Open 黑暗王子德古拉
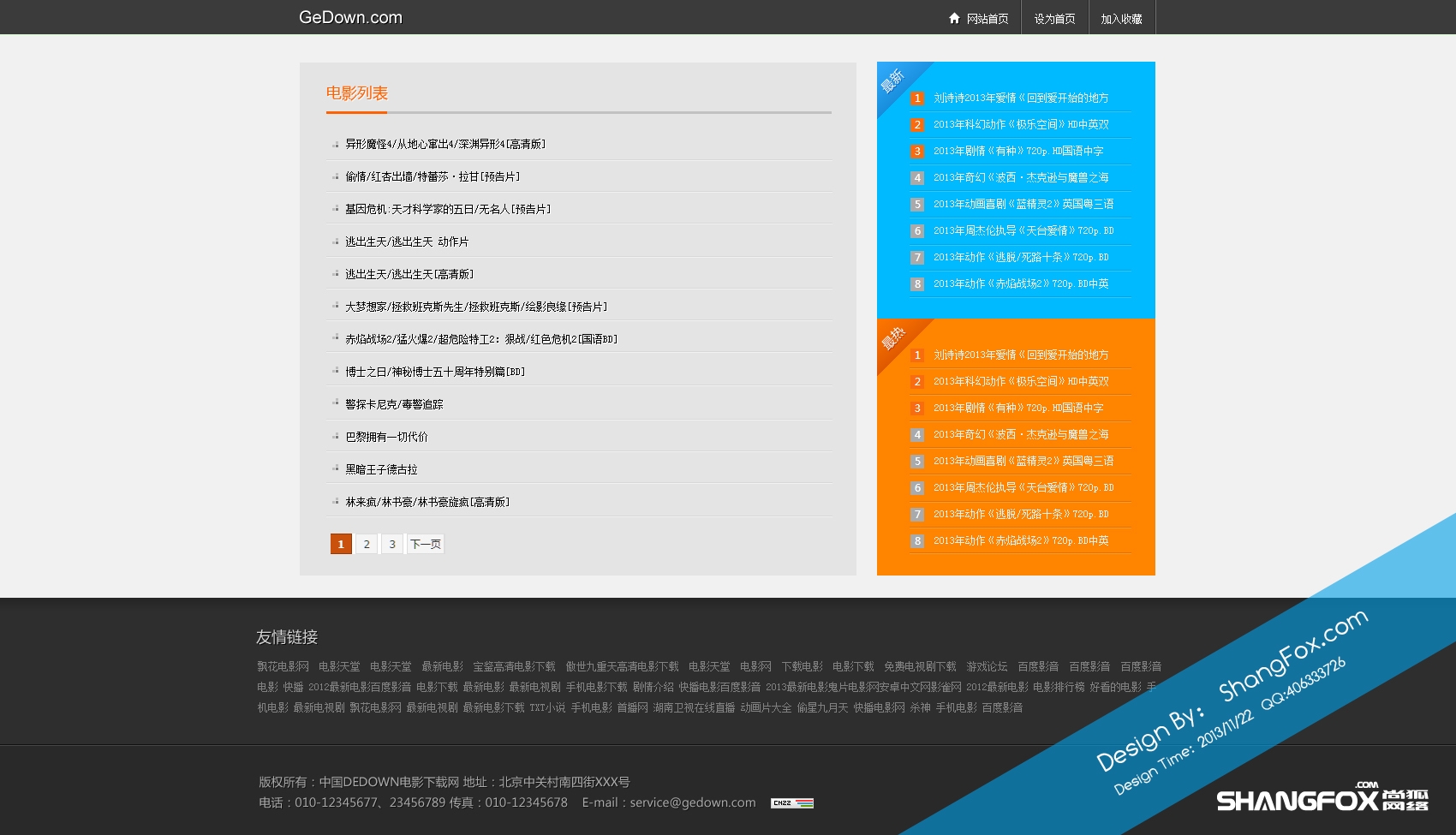 click(381, 470)
